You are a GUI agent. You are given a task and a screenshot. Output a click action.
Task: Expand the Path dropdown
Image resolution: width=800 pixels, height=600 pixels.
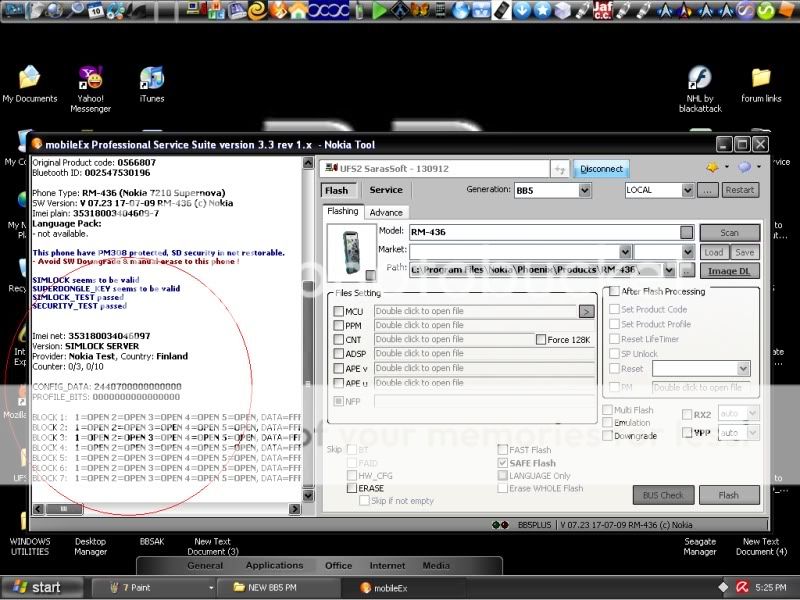pos(669,270)
